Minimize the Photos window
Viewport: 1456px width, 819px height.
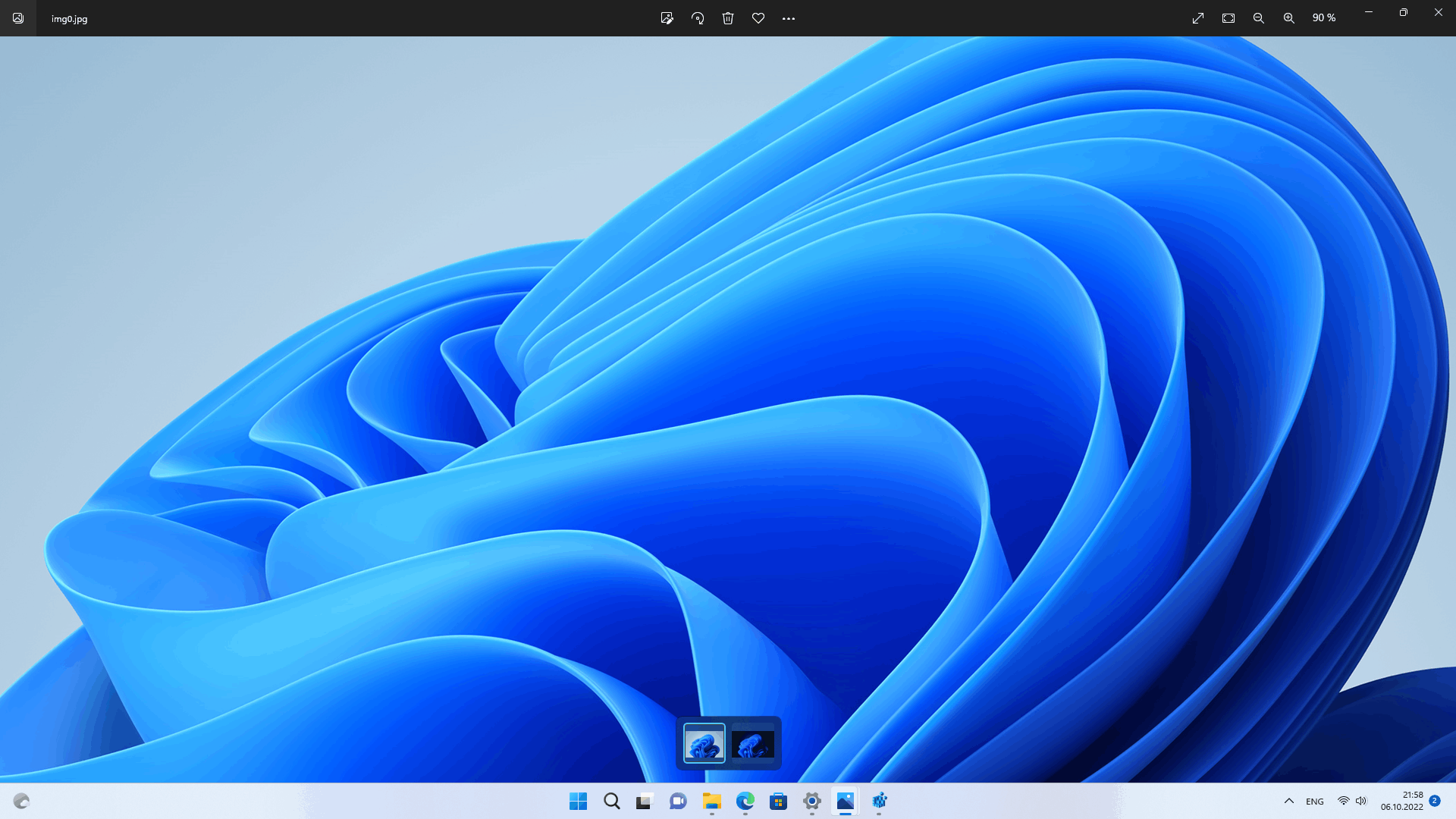coord(1369,12)
